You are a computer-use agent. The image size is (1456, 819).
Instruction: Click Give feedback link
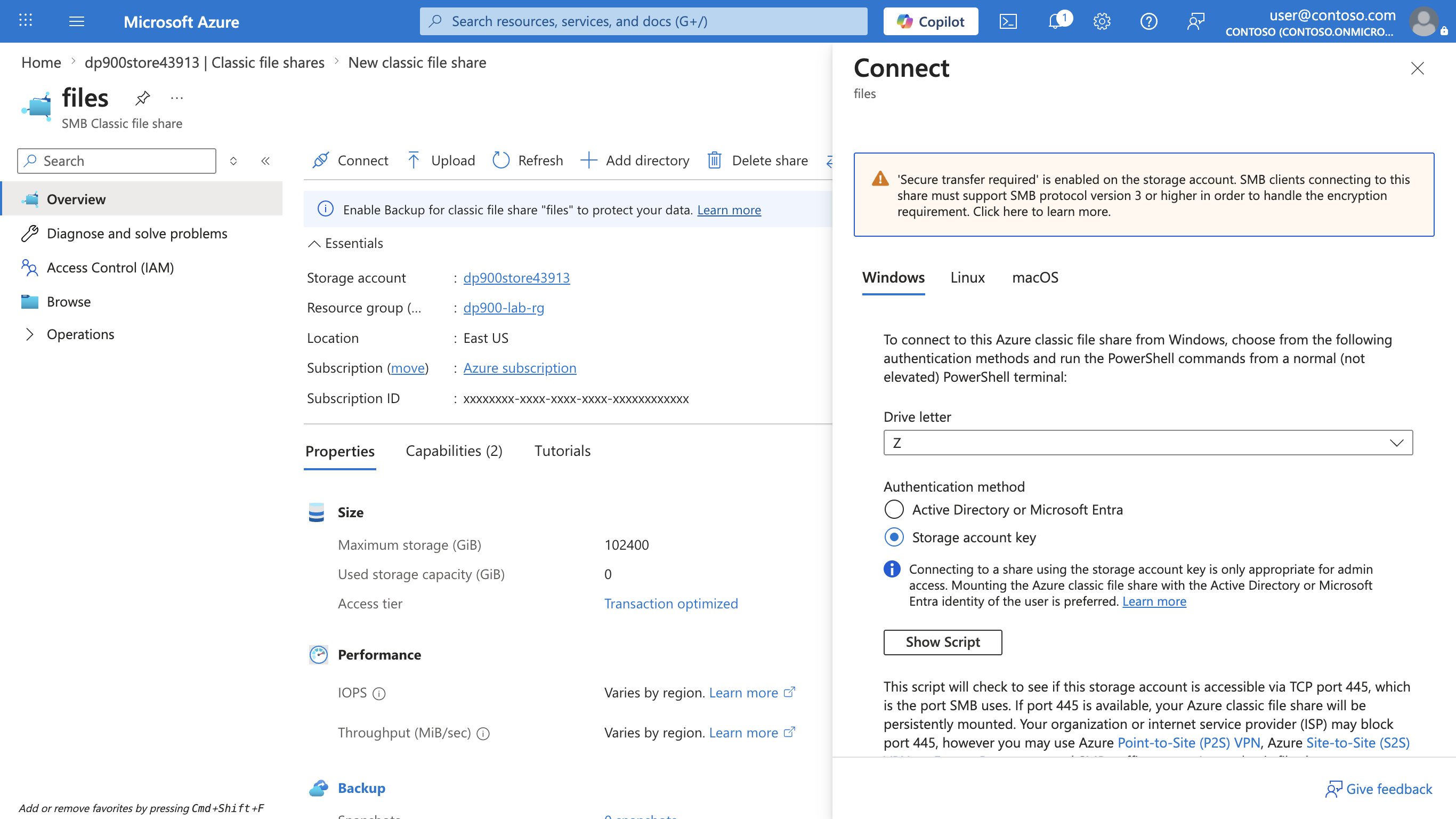click(1379, 789)
